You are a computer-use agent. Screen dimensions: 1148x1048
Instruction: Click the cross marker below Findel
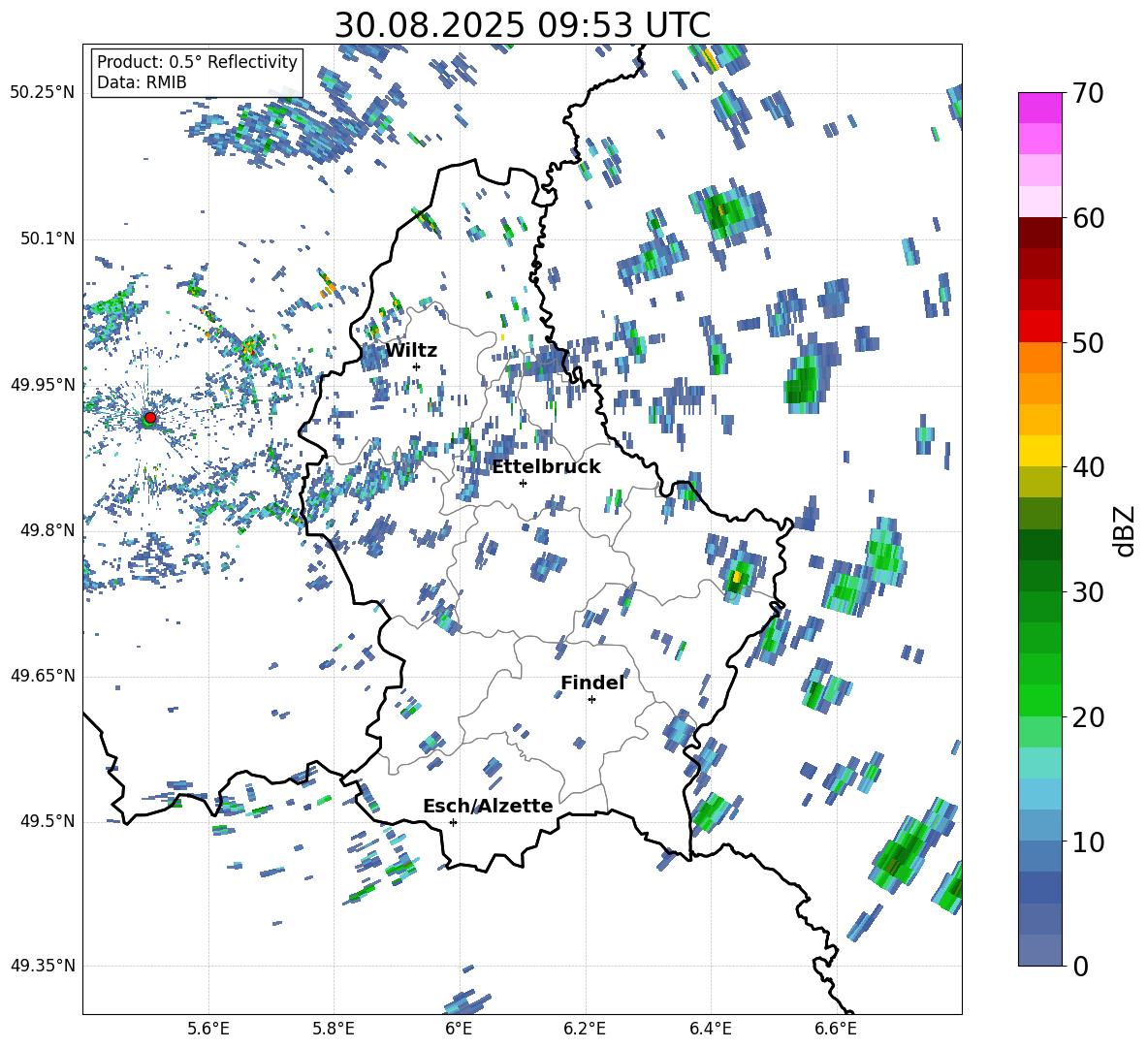591,700
